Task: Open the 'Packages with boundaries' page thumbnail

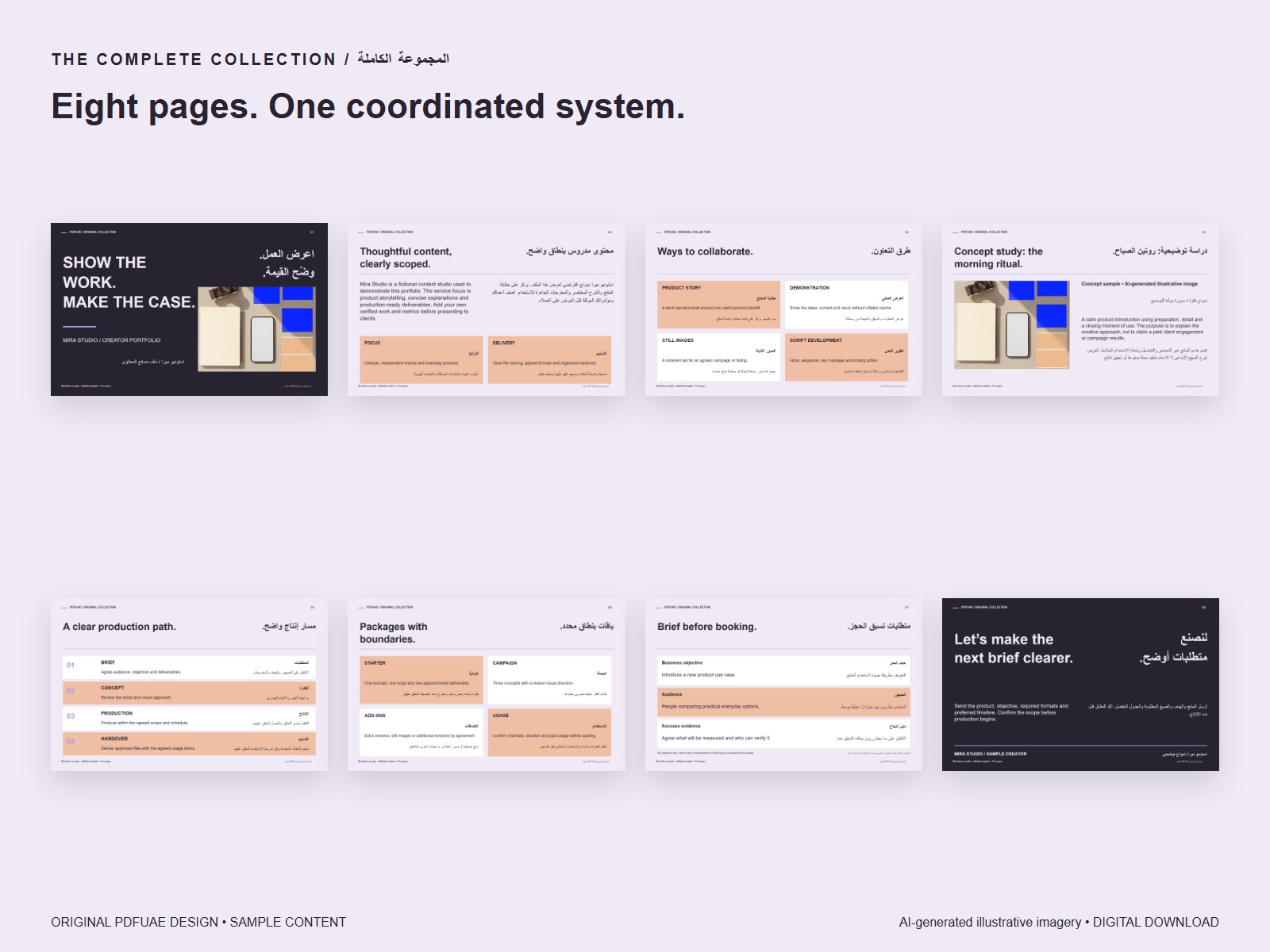Action: click(487, 685)
